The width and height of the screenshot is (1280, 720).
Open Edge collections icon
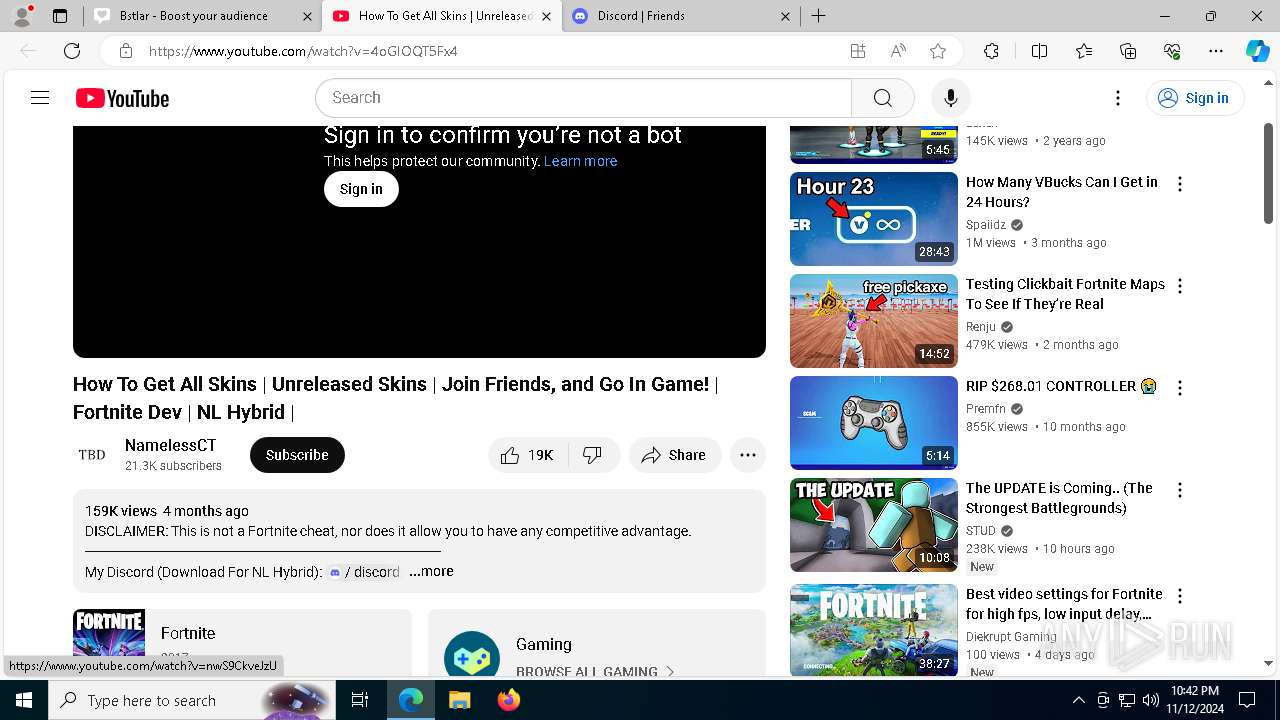(1128, 51)
